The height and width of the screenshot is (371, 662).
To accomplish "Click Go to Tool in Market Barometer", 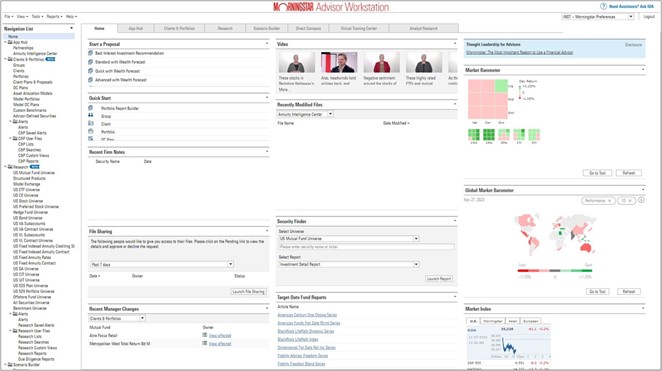I will [597, 173].
